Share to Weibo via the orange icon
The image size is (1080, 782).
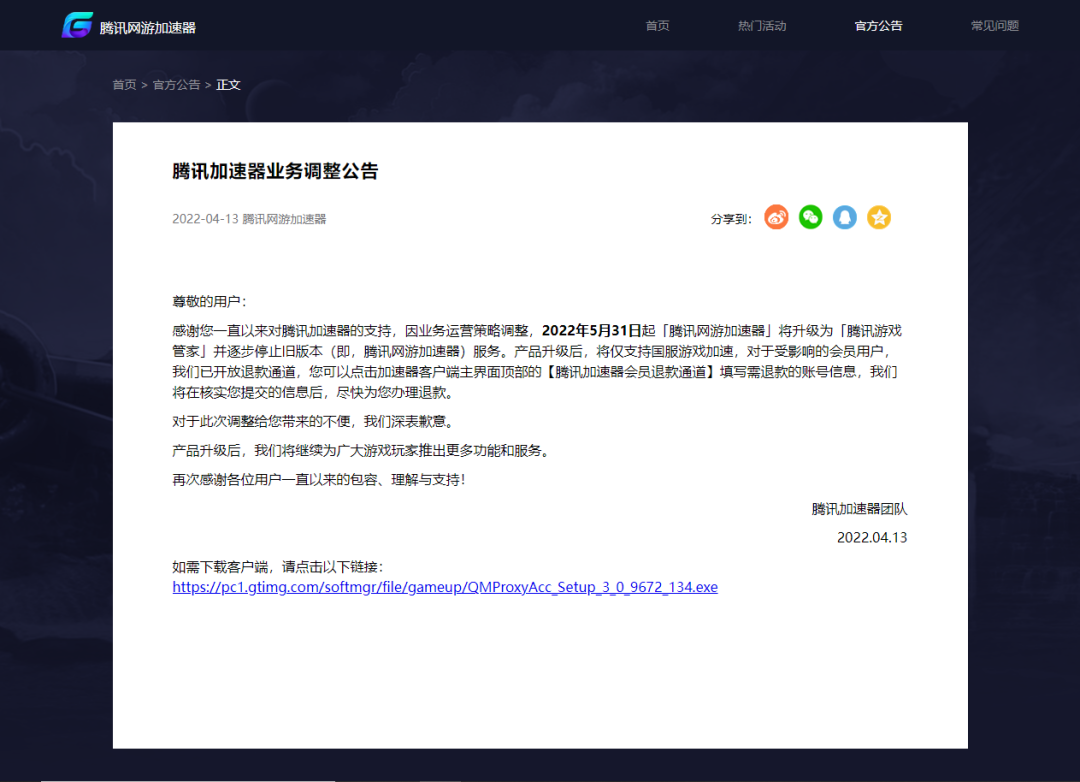[x=776, y=218]
